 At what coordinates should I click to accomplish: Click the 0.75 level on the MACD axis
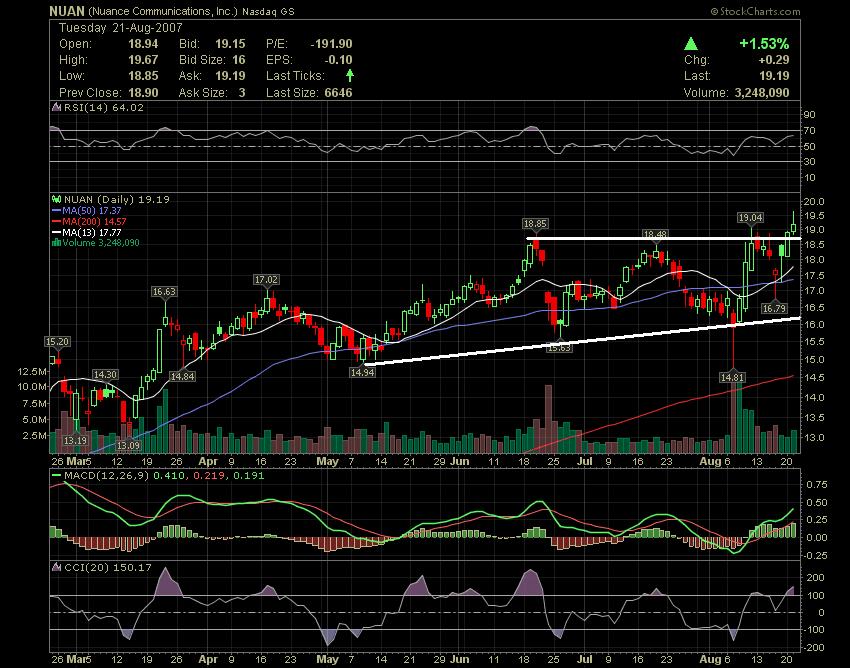(817, 485)
